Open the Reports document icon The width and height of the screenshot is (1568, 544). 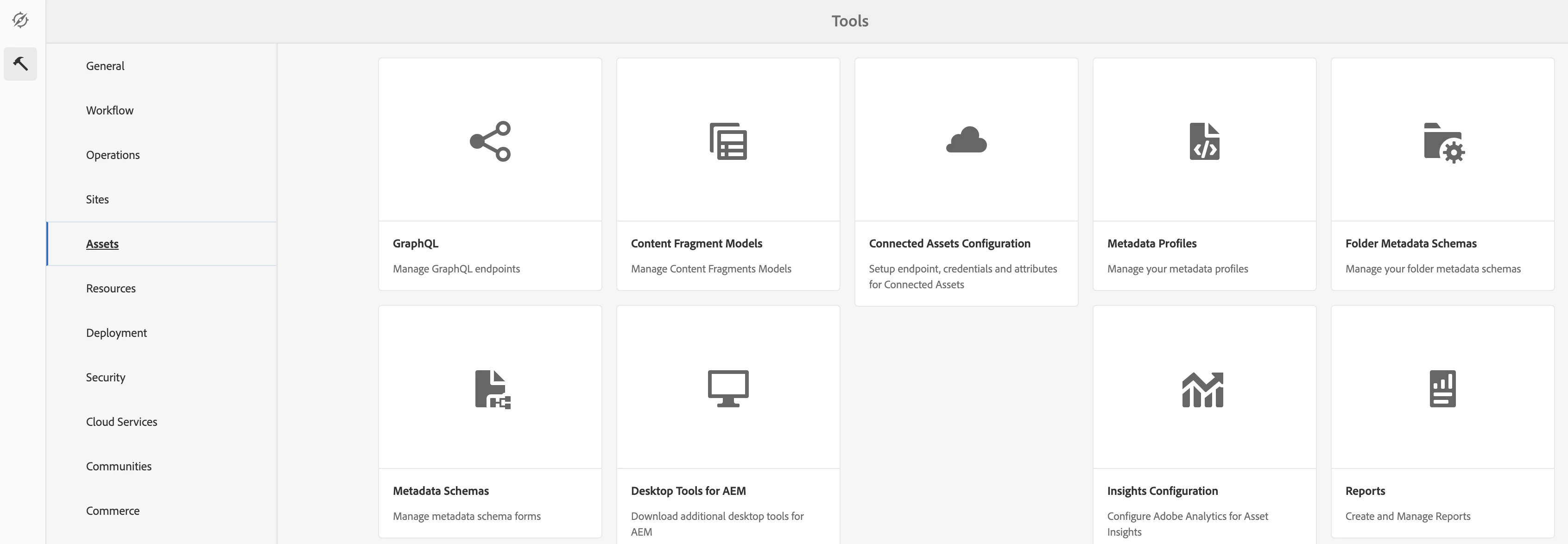(x=1442, y=388)
